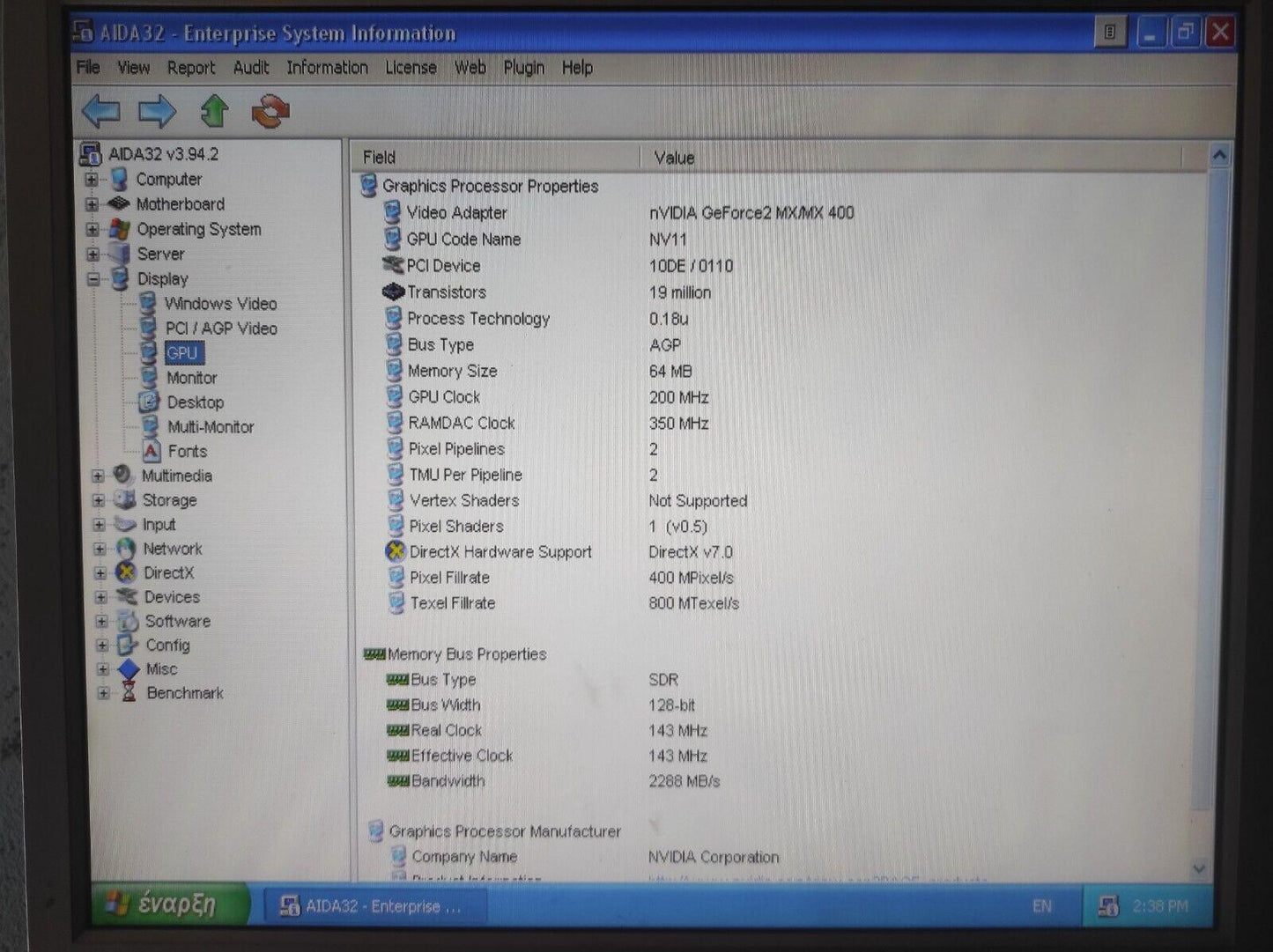The width and height of the screenshot is (1273, 952).
Task: Expand the Motherboard tree node
Action: (x=92, y=204)
